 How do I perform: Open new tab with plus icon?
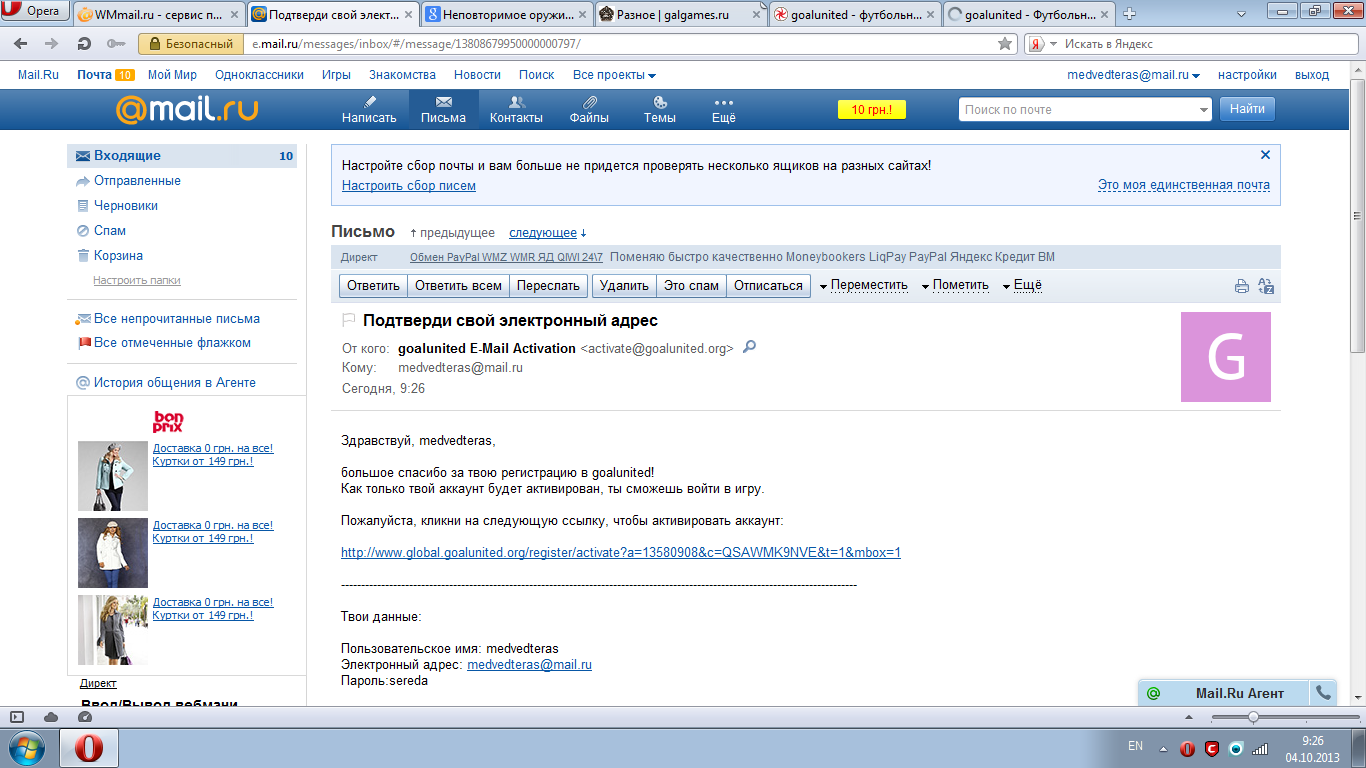[1129, 13]
